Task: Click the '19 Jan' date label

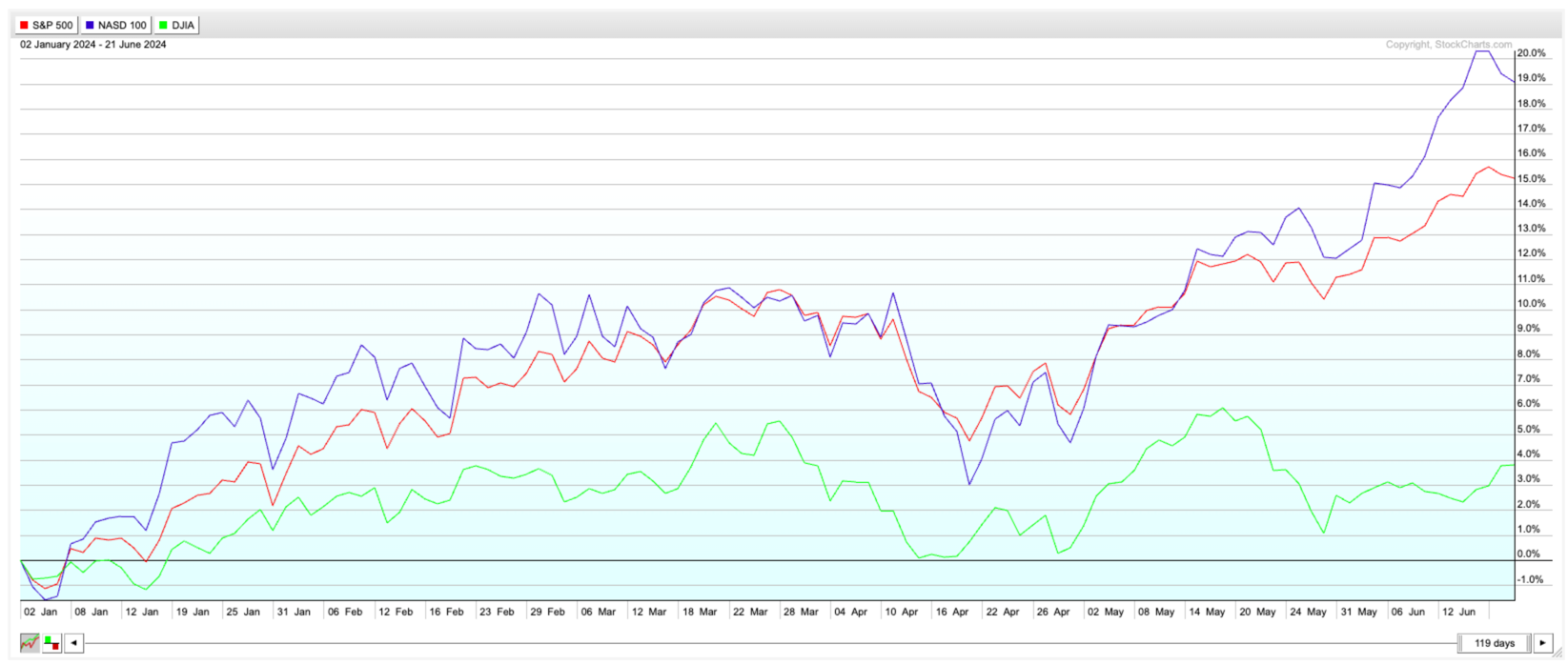Action: pyautogui.click(x=193, y=612)
